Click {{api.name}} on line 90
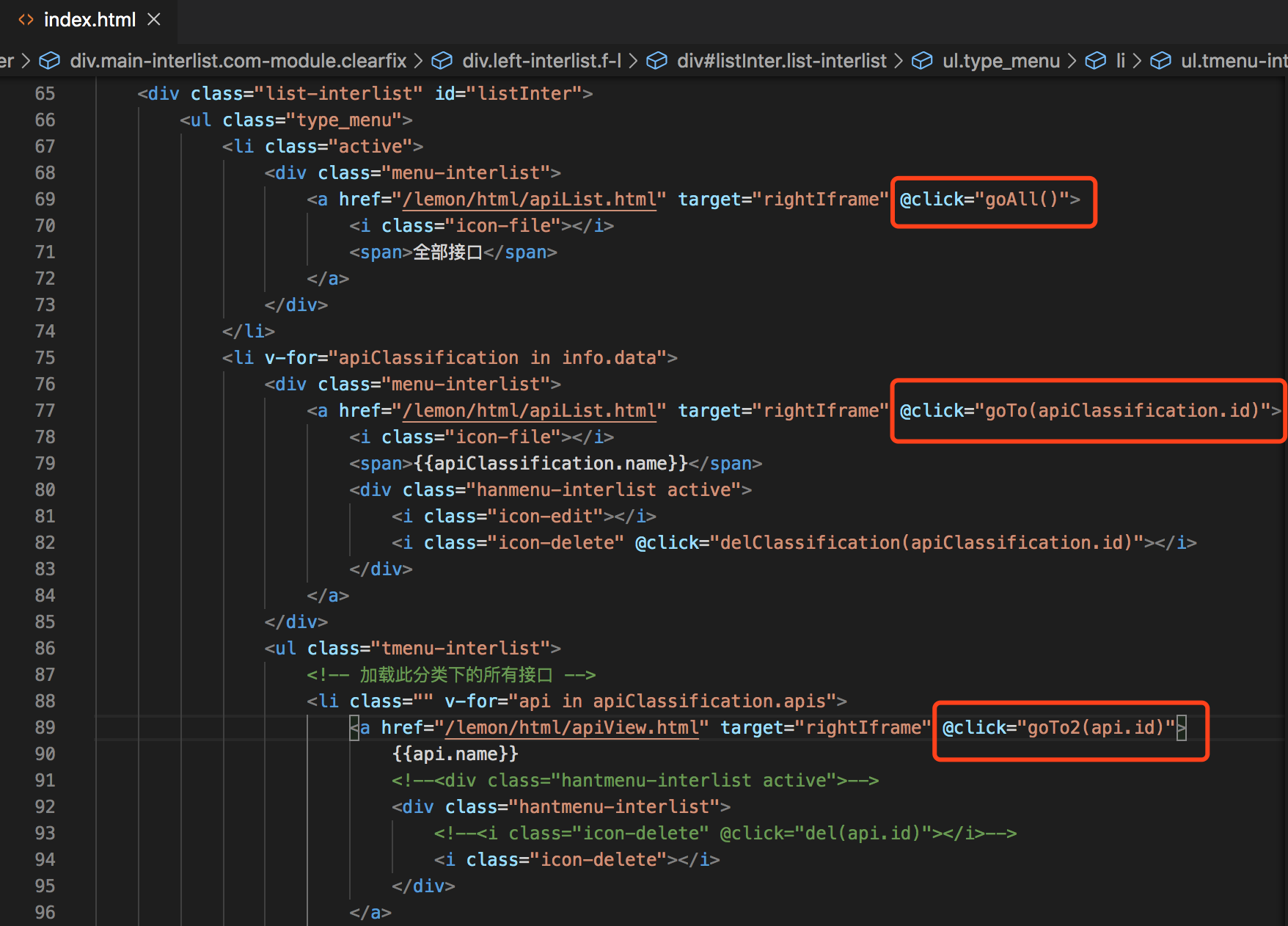 coord(455,754)
